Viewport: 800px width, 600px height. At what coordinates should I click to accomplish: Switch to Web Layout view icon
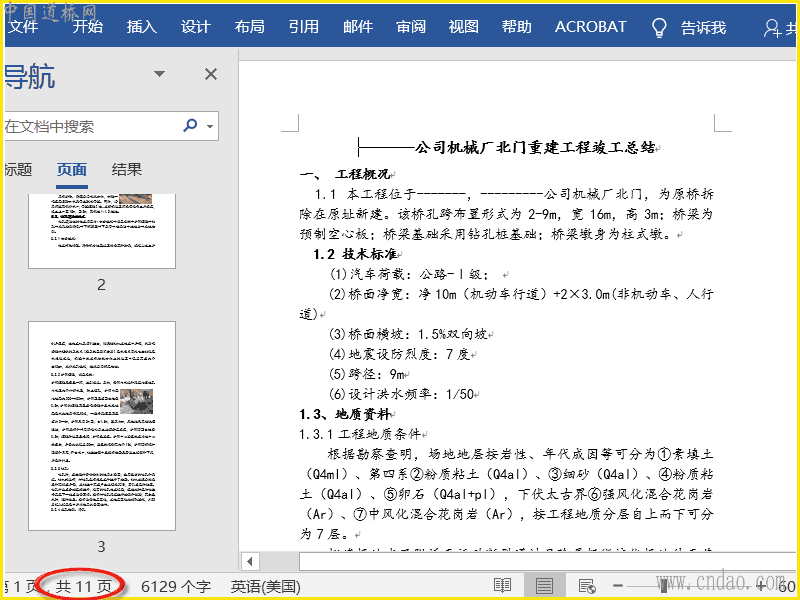tap(586, 585)
